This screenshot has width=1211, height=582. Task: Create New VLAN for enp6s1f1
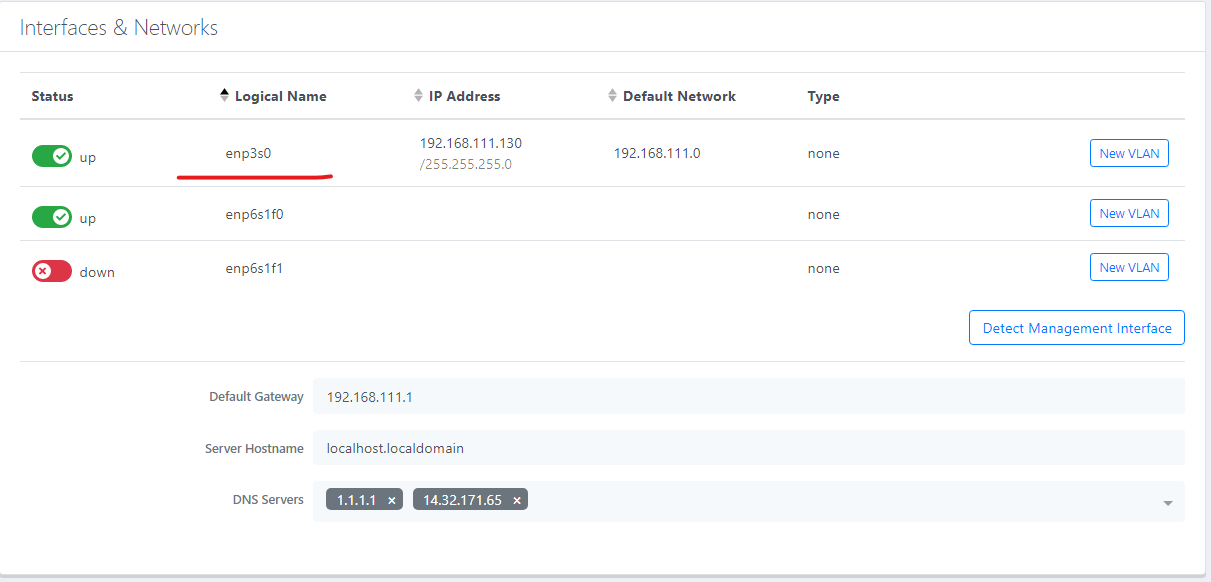[1128, 267]
